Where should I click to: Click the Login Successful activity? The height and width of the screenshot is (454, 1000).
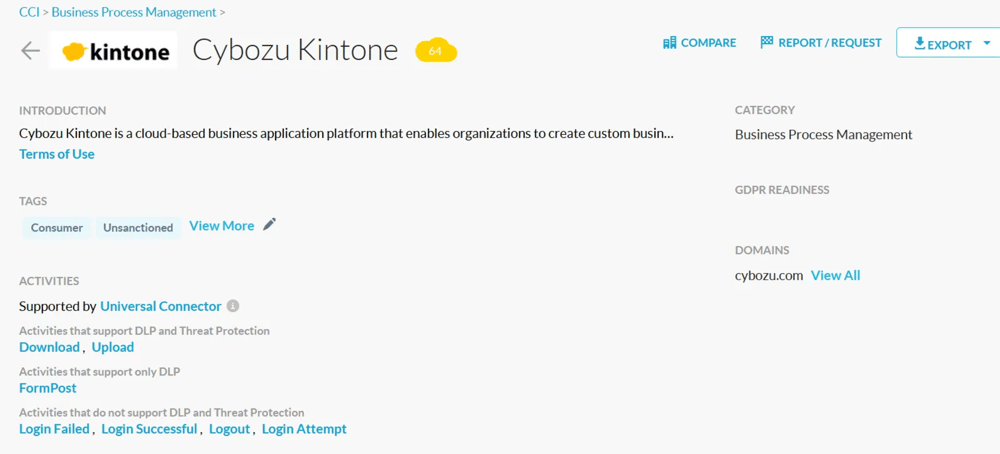coord(149,428)
